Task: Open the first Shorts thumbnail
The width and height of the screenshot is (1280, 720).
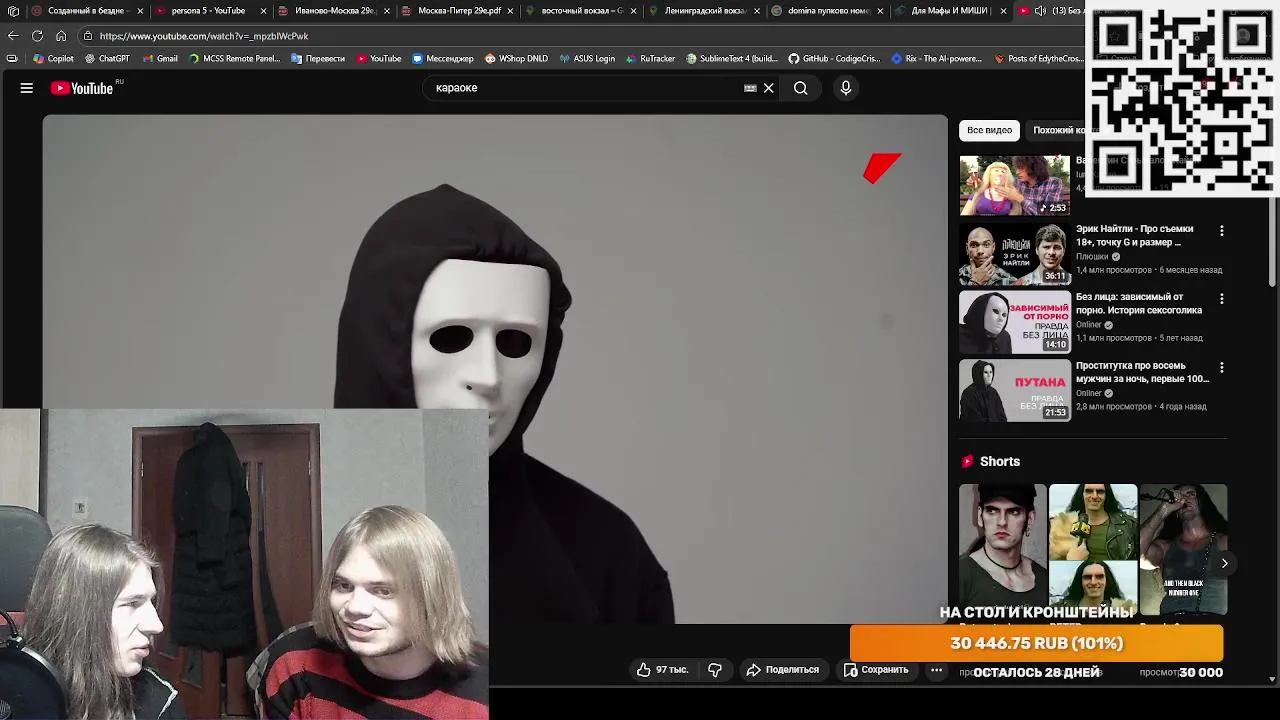Action: click(1003, 549)
